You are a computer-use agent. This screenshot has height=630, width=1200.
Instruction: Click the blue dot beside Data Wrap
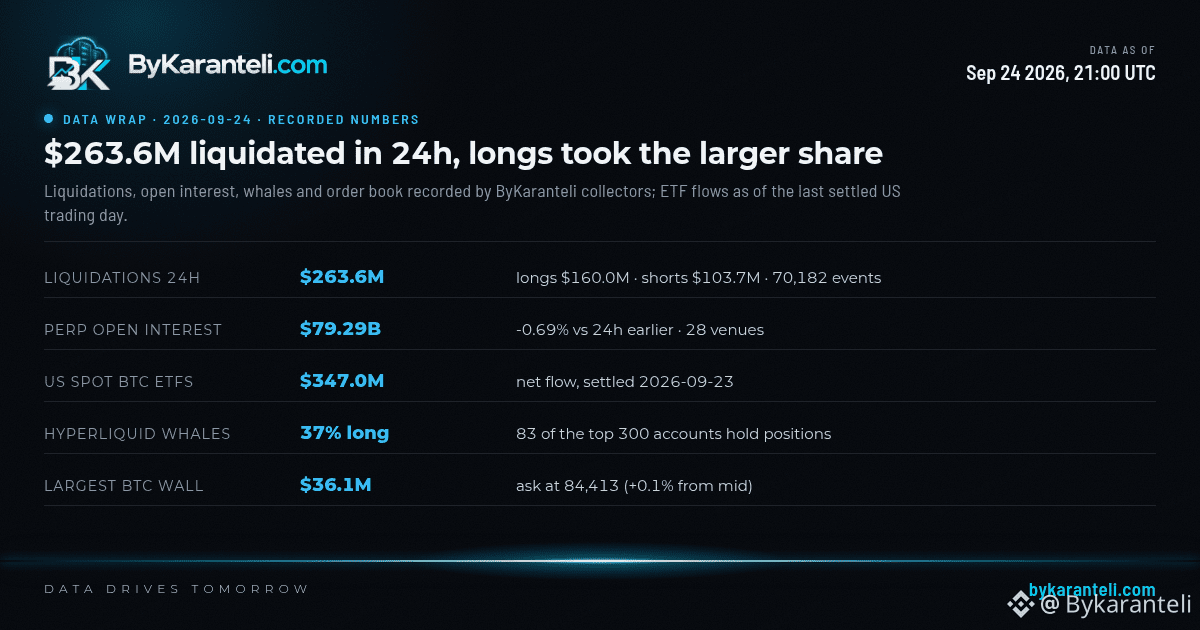48,118
